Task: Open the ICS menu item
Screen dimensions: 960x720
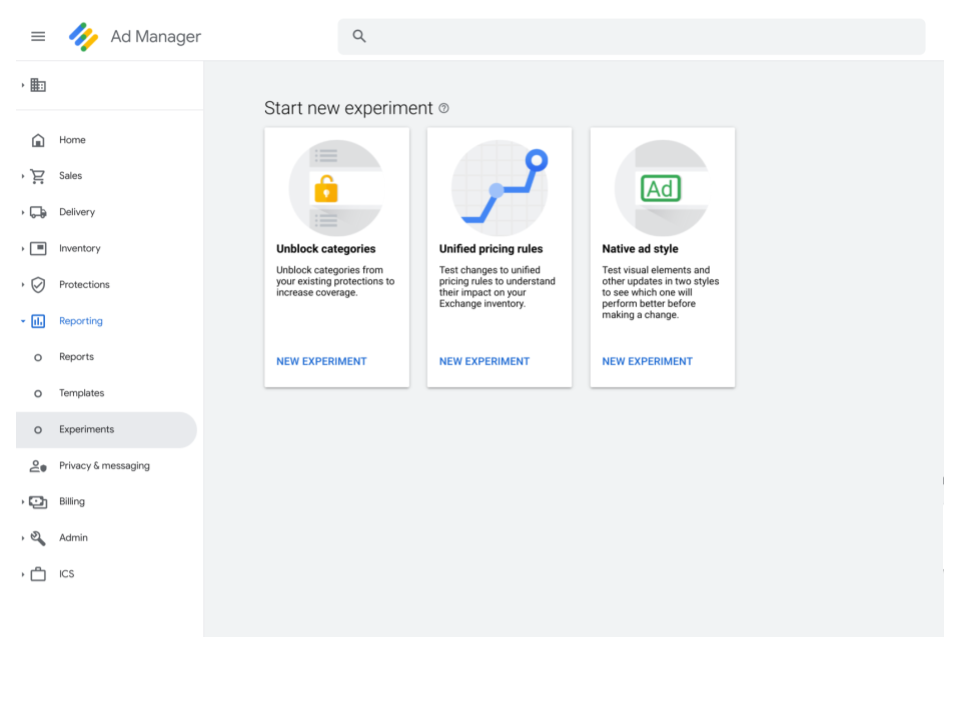Action: click(67, 574)
